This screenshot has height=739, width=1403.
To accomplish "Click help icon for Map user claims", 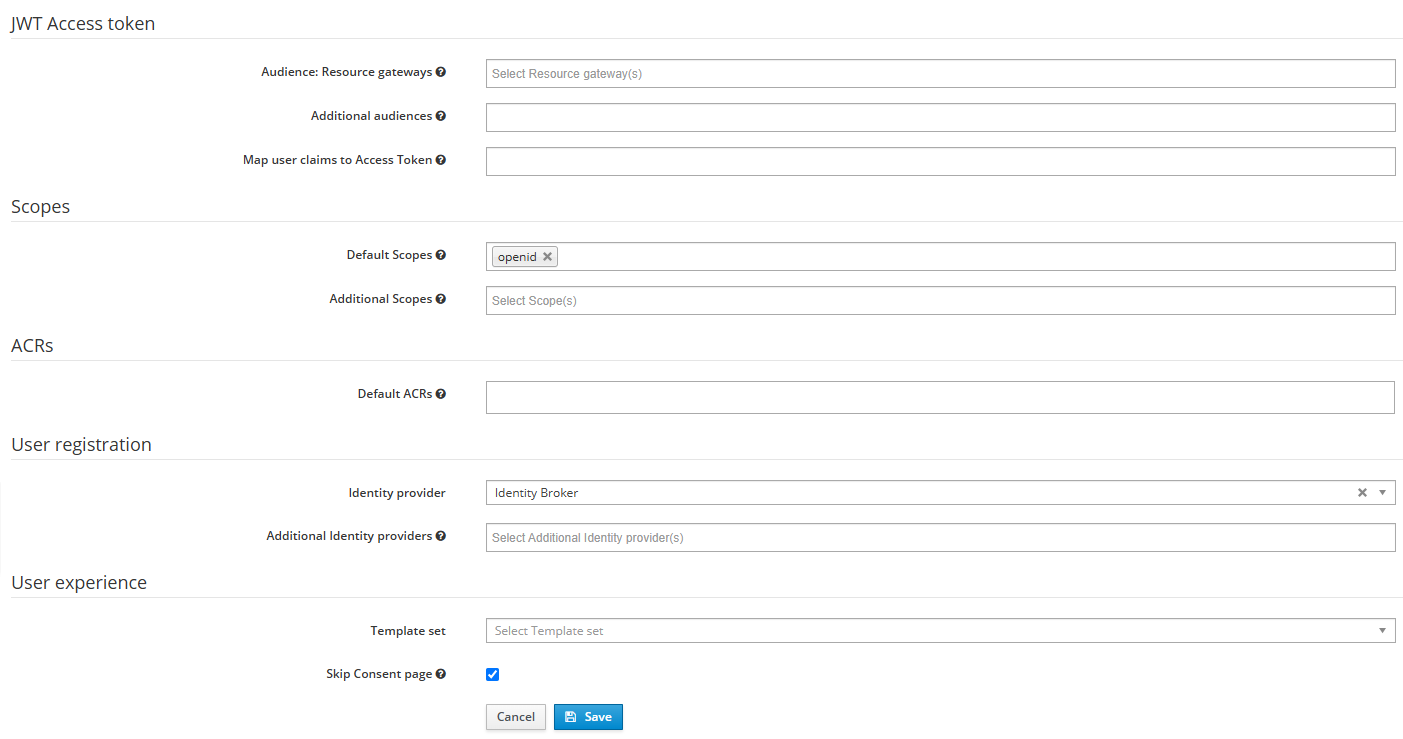I will click(x=441, y=160).
